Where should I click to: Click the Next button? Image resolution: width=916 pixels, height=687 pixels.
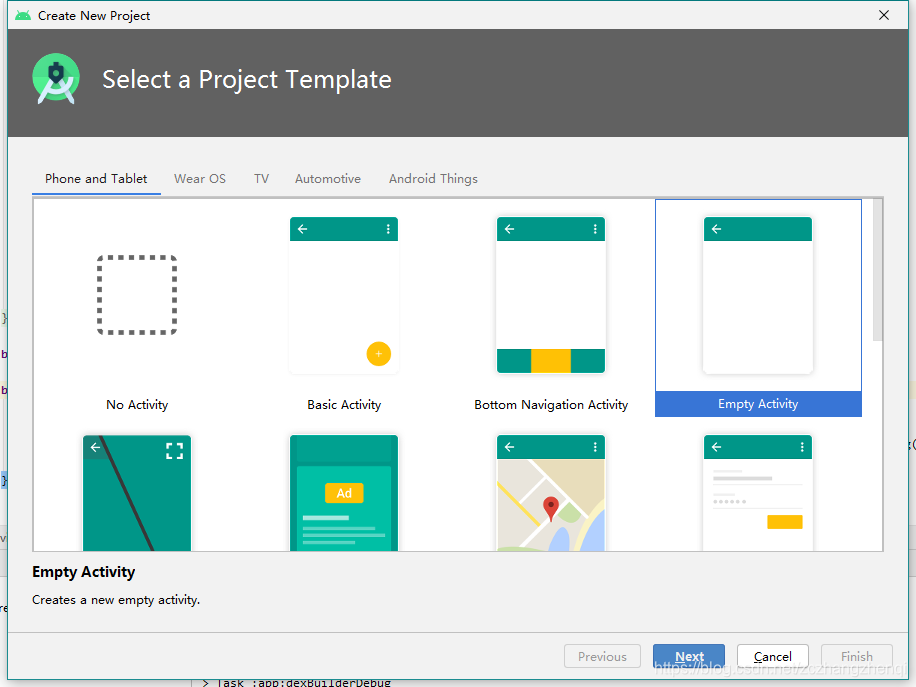tap(689, 657)
